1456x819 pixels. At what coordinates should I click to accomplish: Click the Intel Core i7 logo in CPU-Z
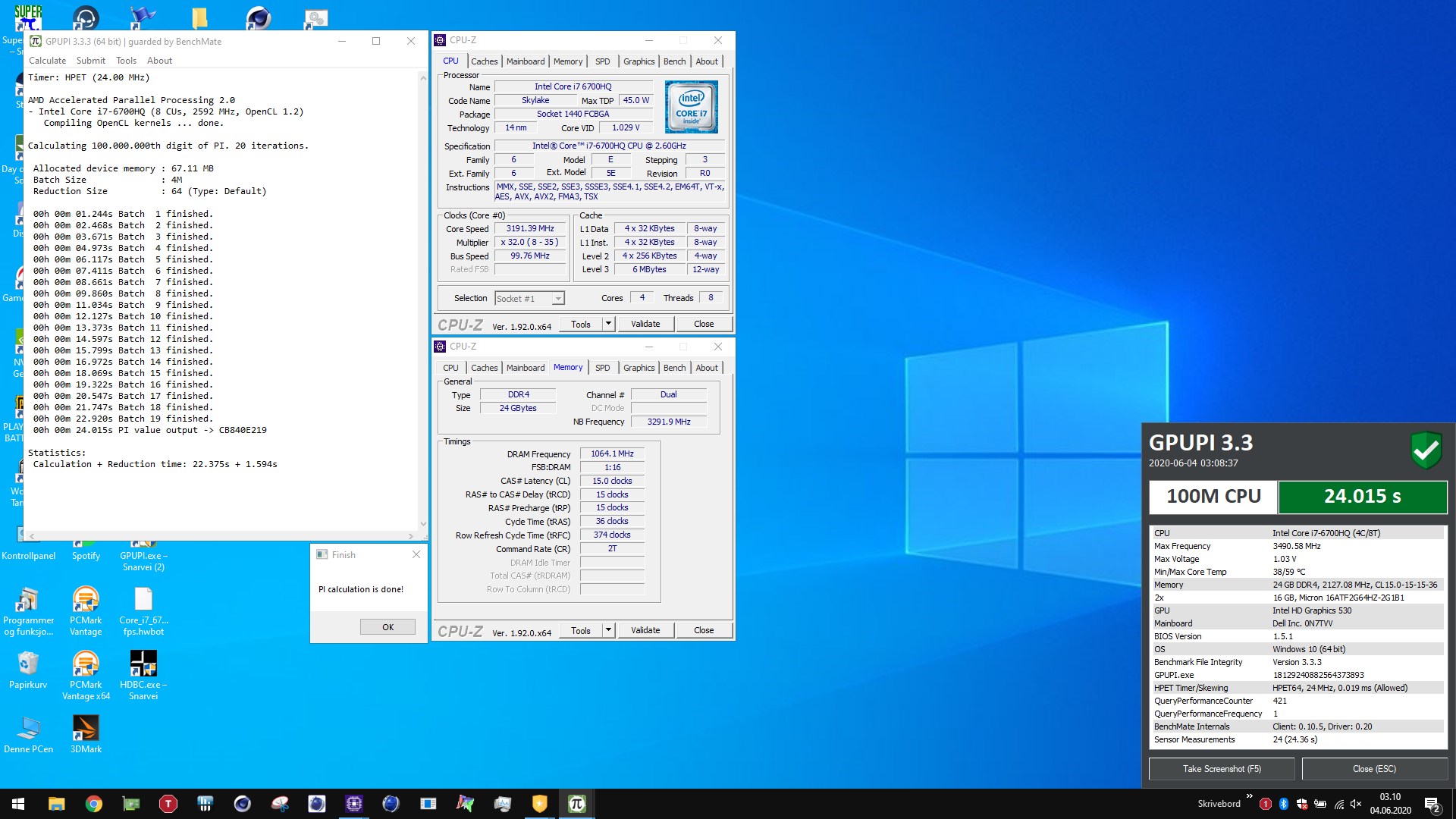tap(692, 108)
